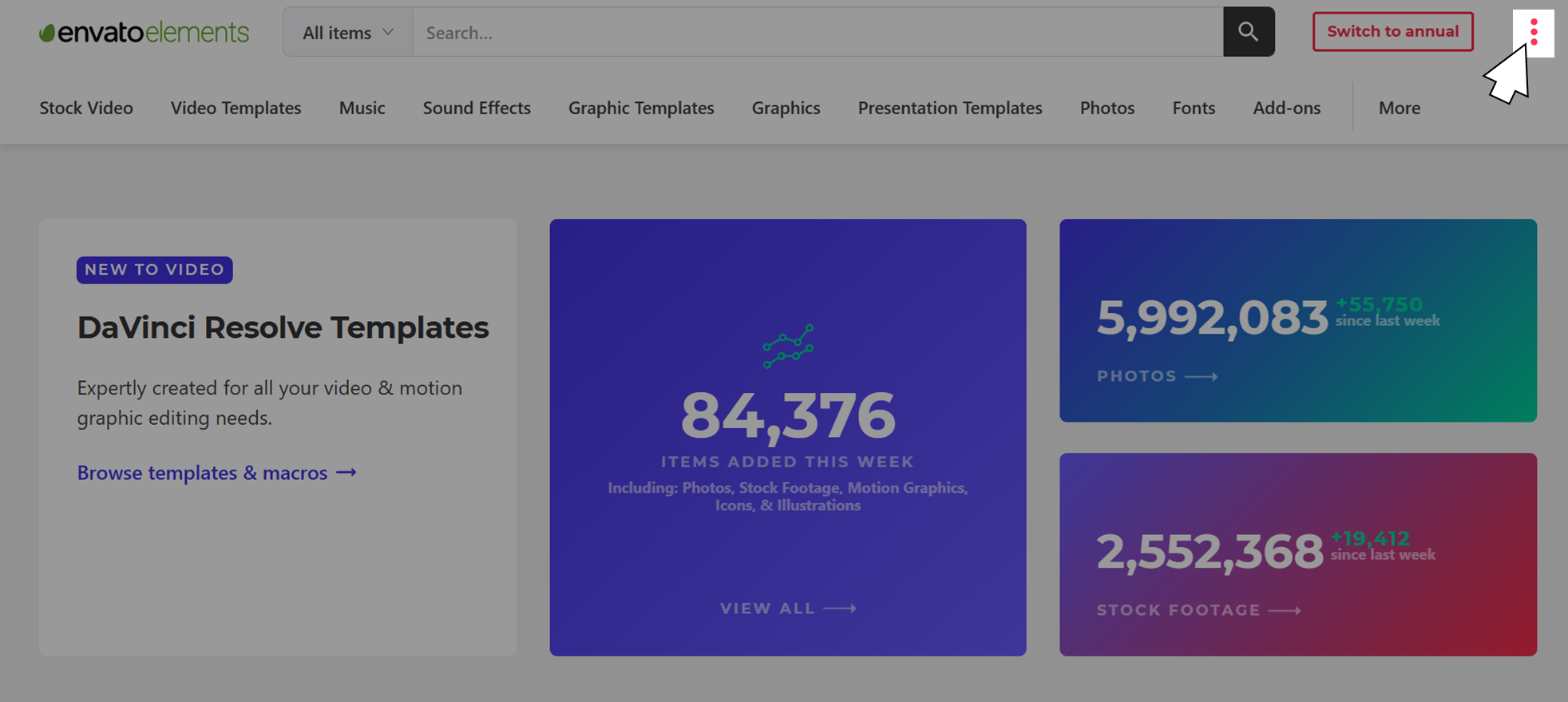Image resolution: width=1568 pixels, height=702 pixels.
Task: Open the Video Templates category
Action: point(236,108)
